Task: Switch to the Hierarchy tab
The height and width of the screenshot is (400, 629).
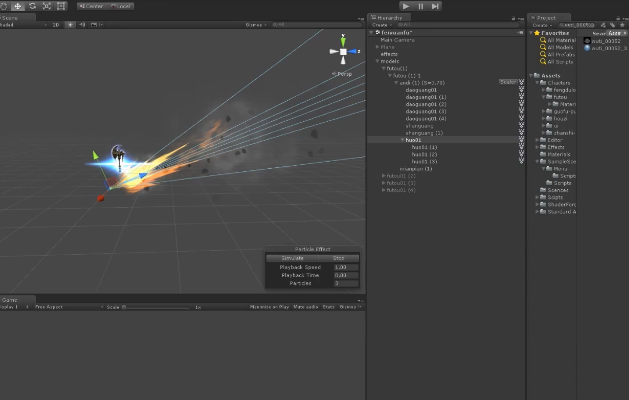Action: 389,18
